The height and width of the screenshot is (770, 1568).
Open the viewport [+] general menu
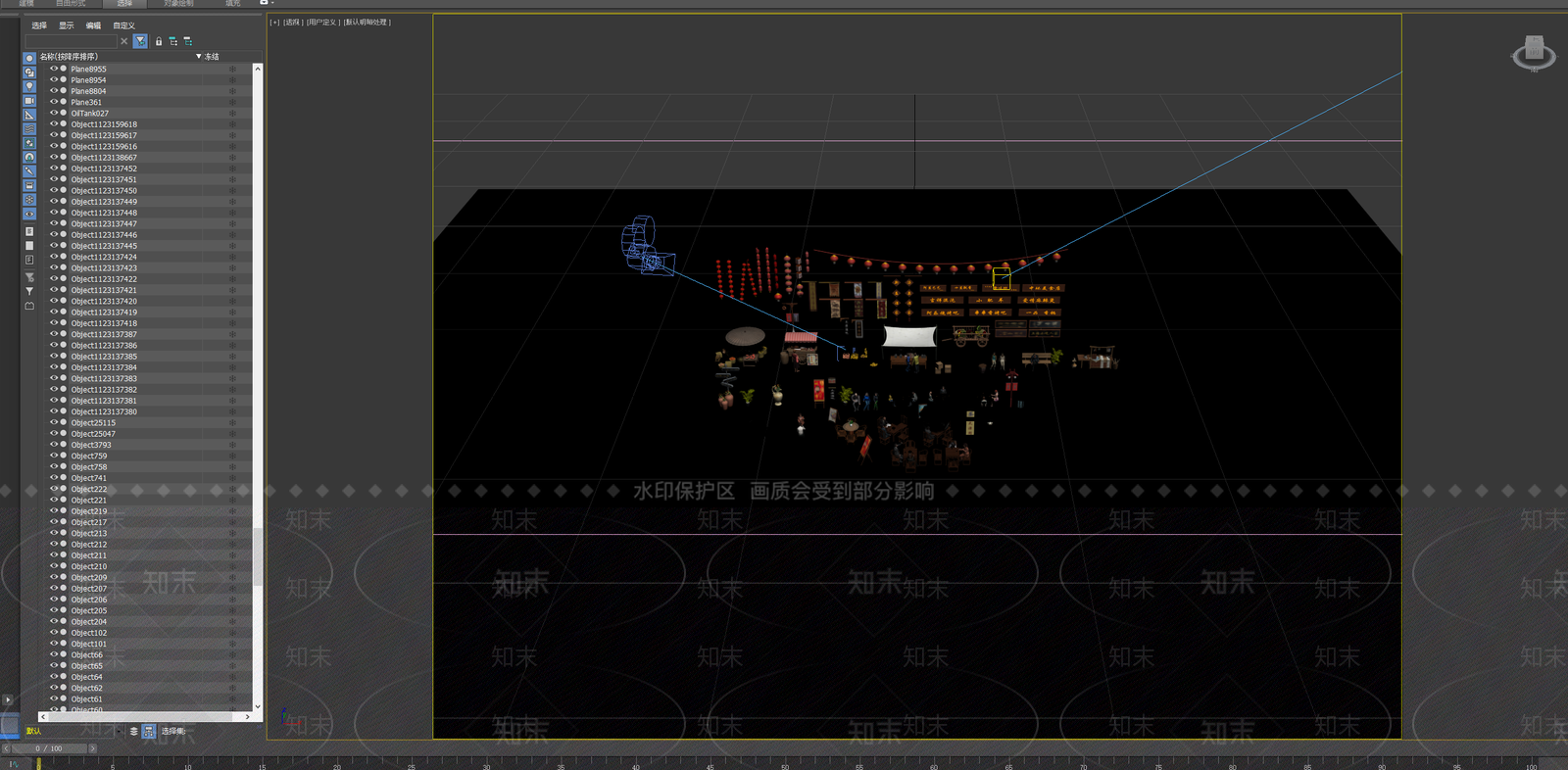click(x=275, y=22)
